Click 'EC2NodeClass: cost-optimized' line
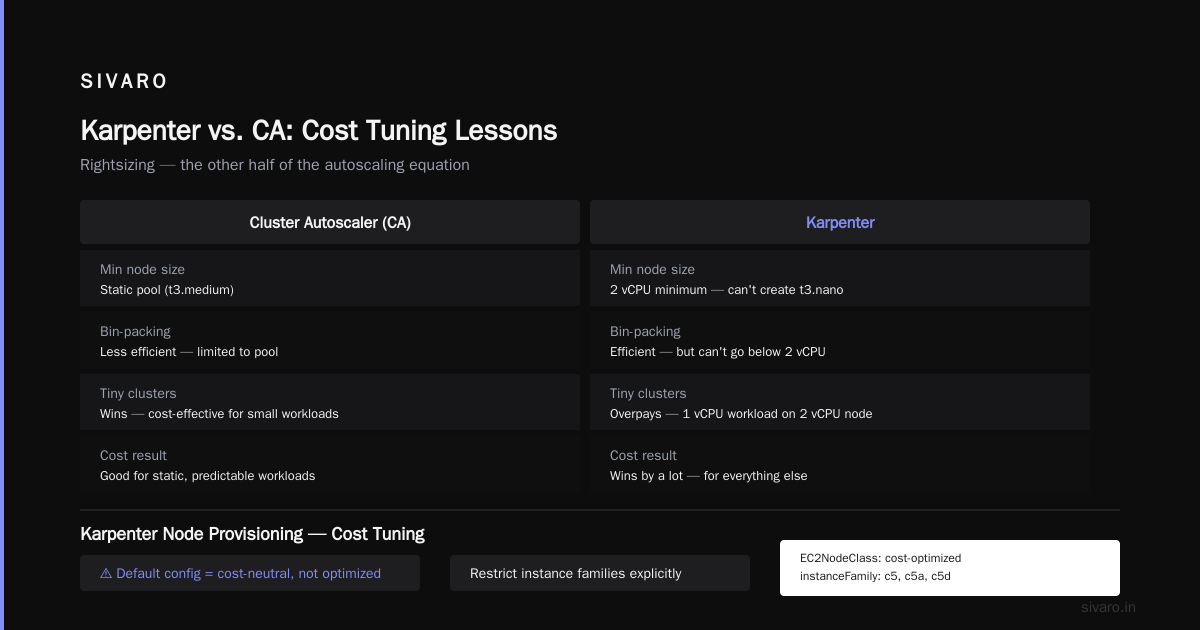Screen dimensions: 1200x630 (880, 558)
